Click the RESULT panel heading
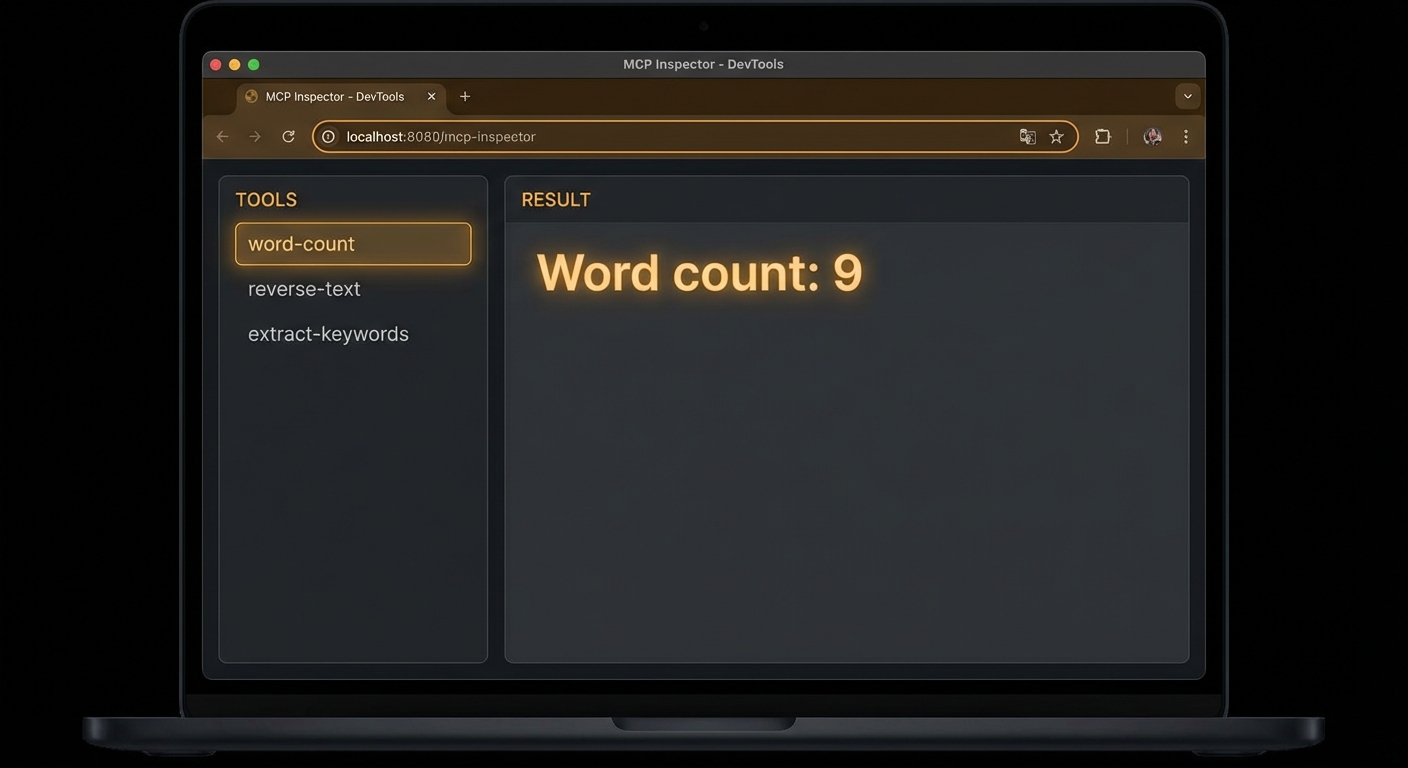1408x768 pixels. pyautogui.click(x=555, y=199)
